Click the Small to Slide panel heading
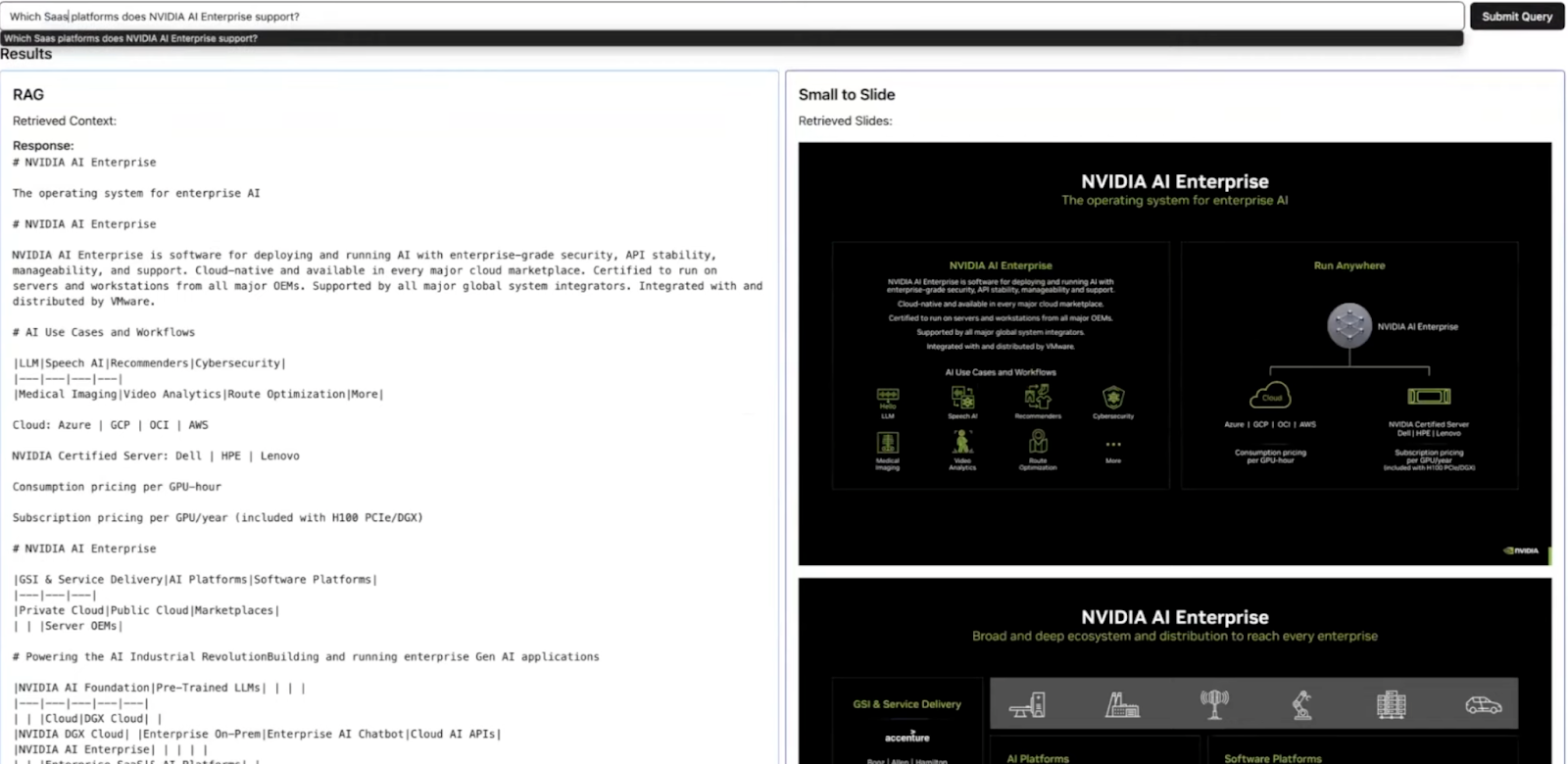The height and width of the screenshot is (764, 1568). point(847,95)
